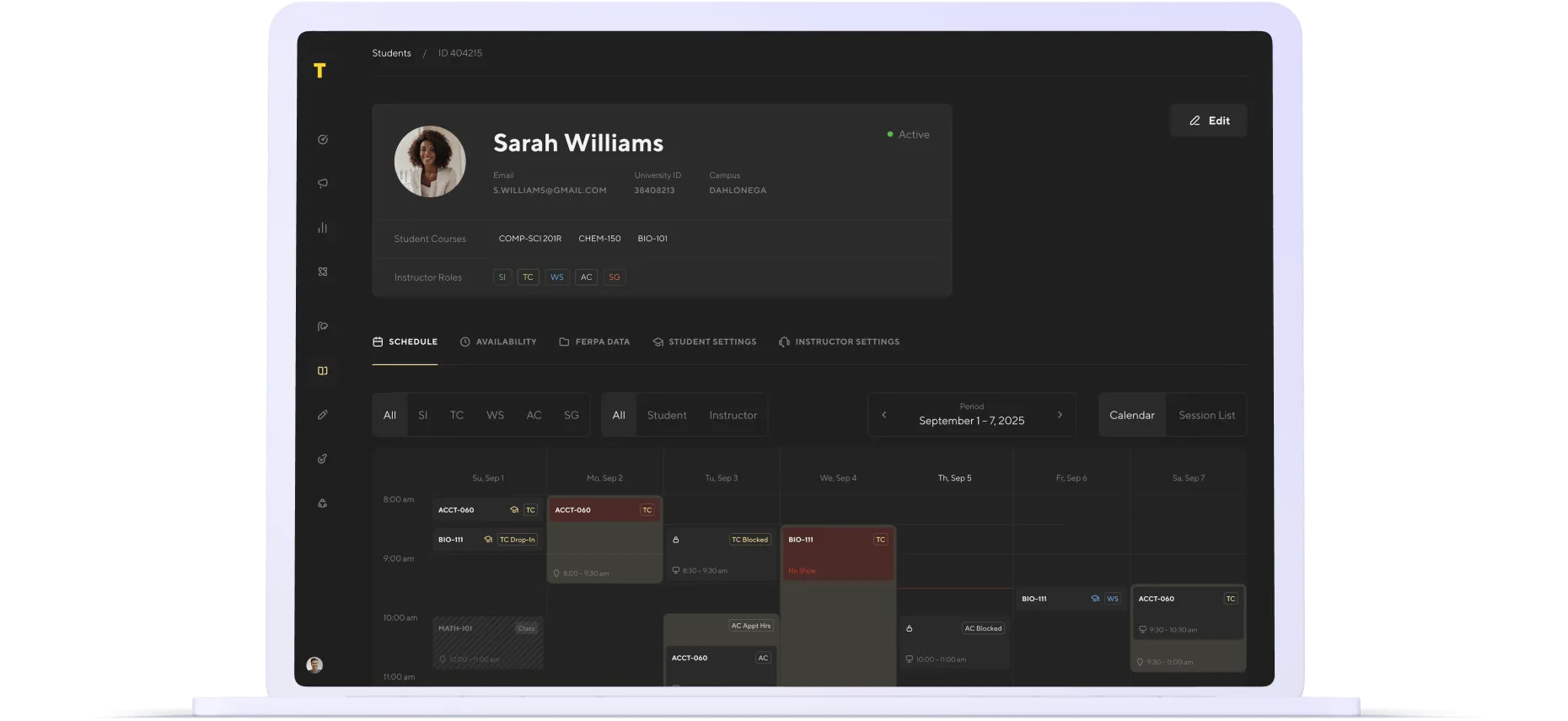Click the calendar icon beside SCHEDULE
Viewport: 1568px width, 721px height.
tap(378, 342)
